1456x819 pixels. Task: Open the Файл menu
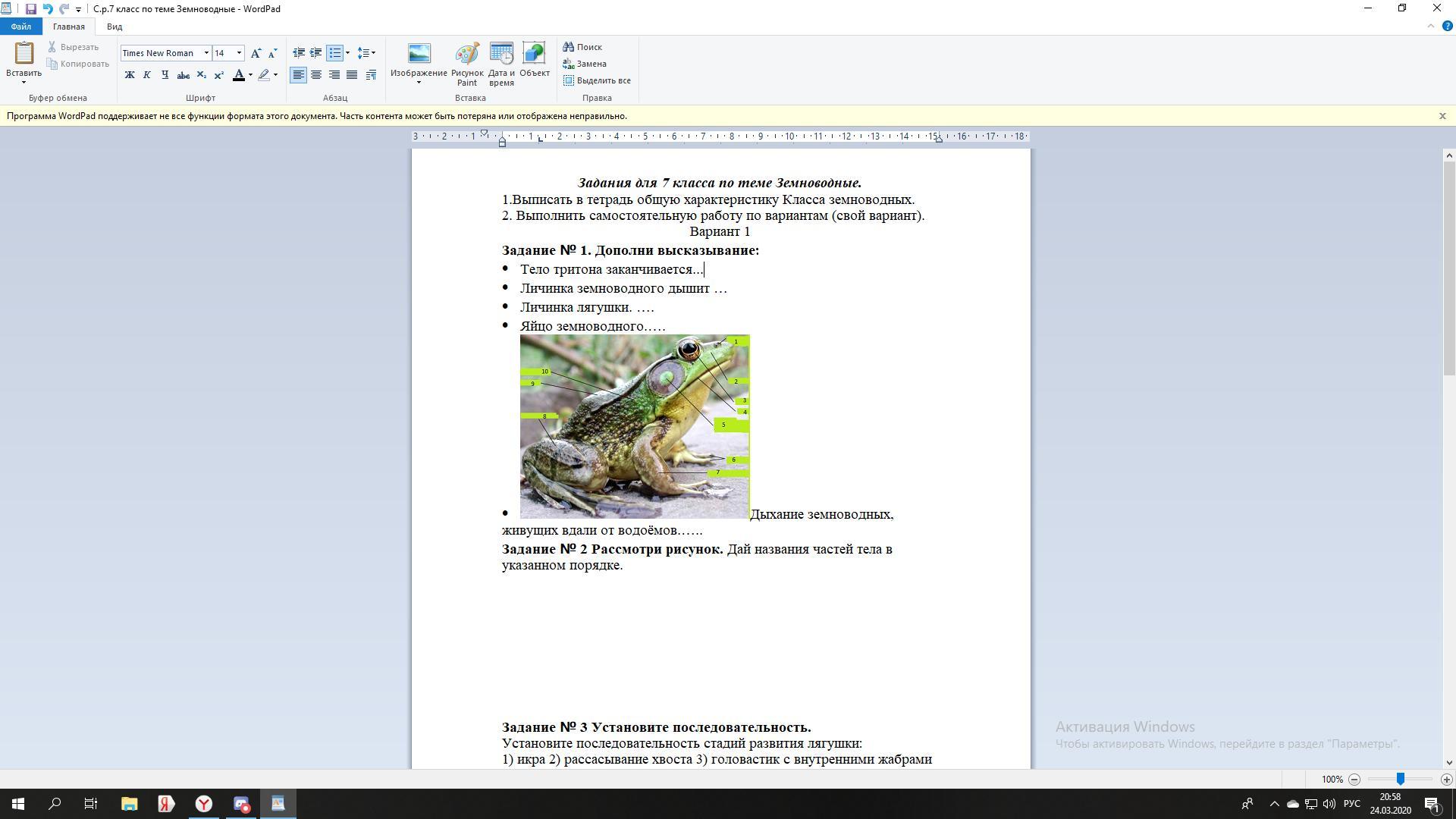tap(21, 27)
